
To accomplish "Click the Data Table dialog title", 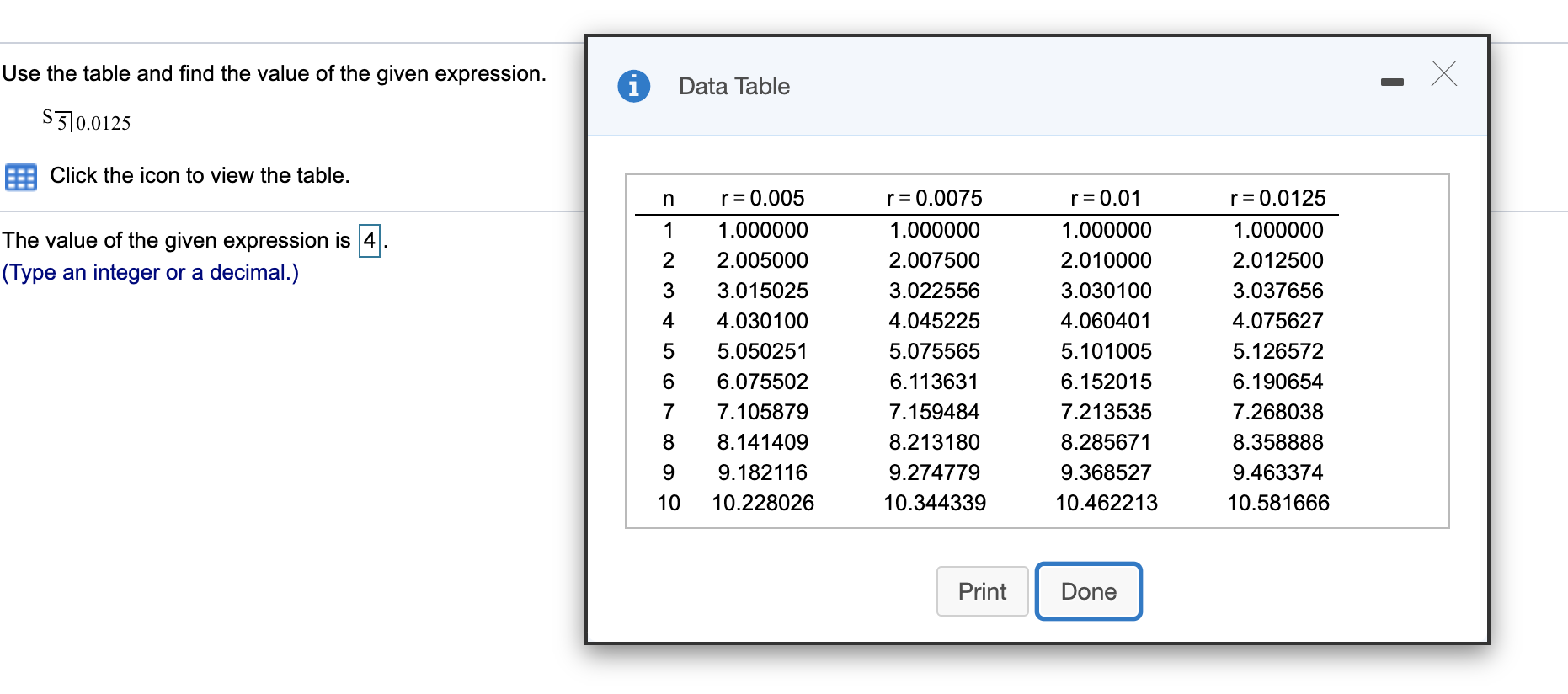I will tap(734, 86).
